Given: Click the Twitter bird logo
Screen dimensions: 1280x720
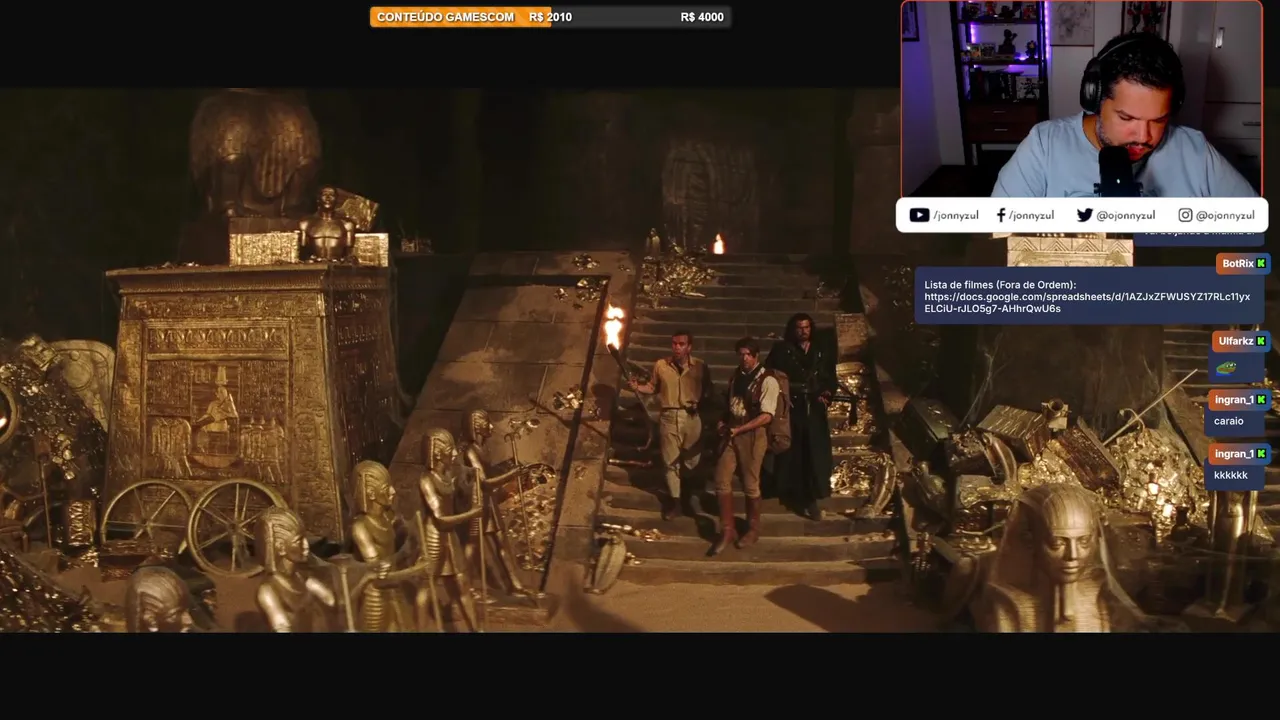Looking at the screenshot, I should [x=1084, y=215].
